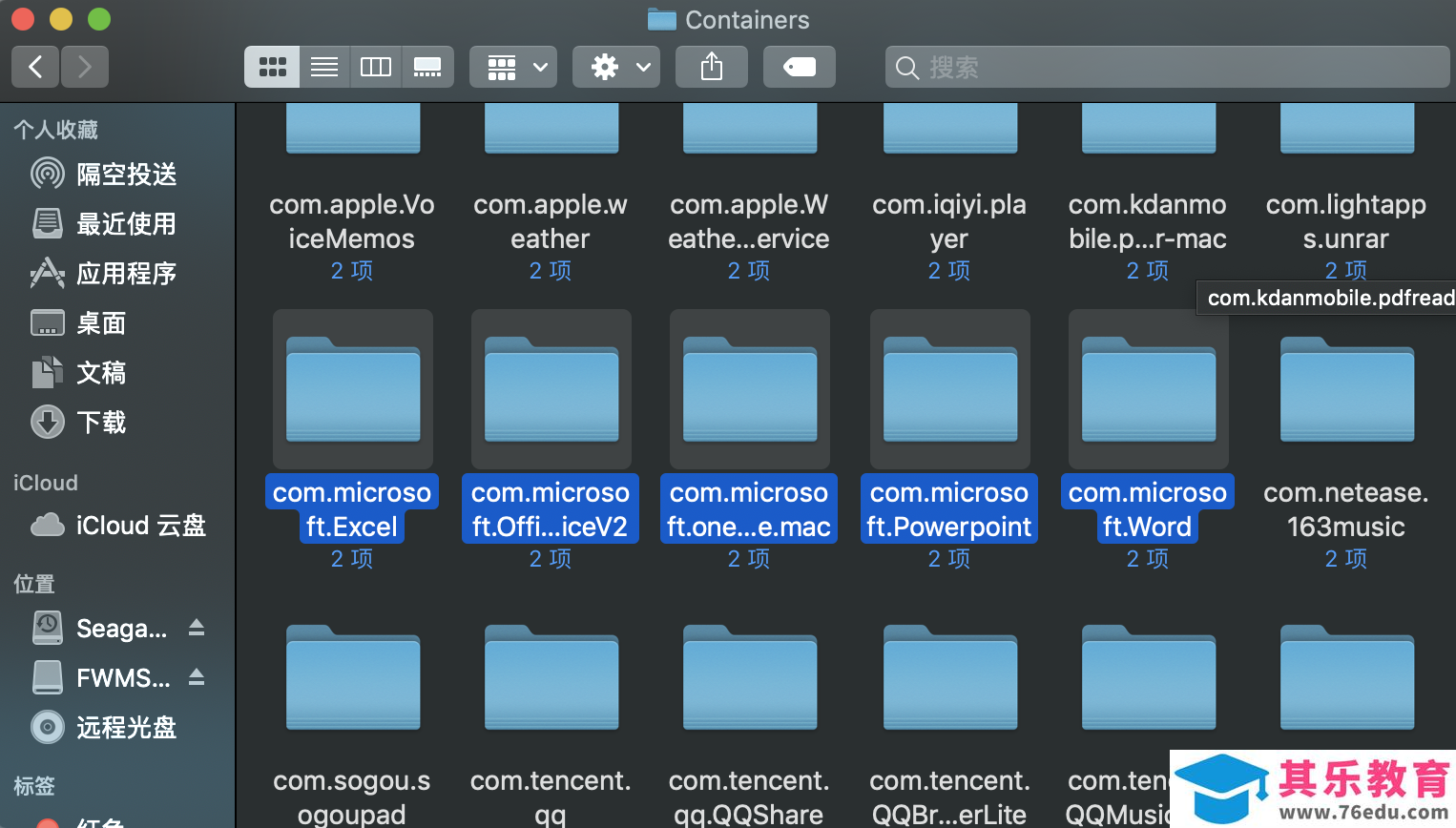Focus the 搜索 search field
1456x828 pixels.
click(1168, 67)
